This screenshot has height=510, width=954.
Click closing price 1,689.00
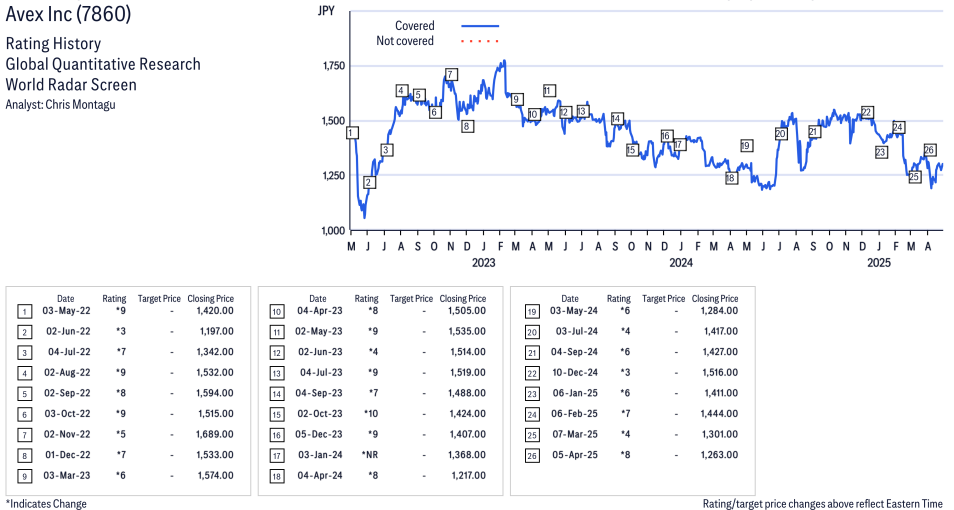coord(215,435)
